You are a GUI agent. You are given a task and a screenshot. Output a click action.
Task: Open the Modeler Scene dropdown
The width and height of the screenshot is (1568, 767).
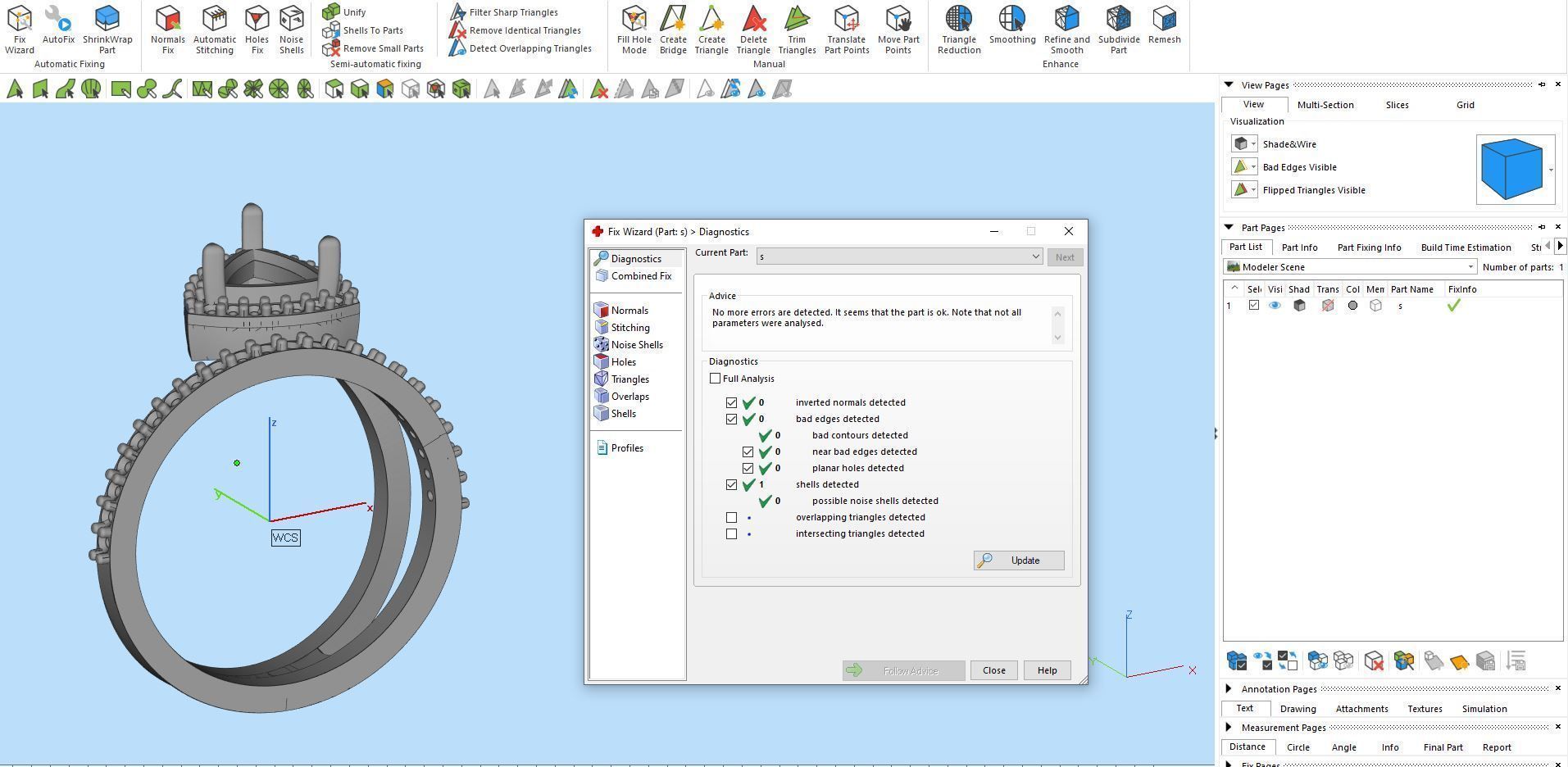1349,267
